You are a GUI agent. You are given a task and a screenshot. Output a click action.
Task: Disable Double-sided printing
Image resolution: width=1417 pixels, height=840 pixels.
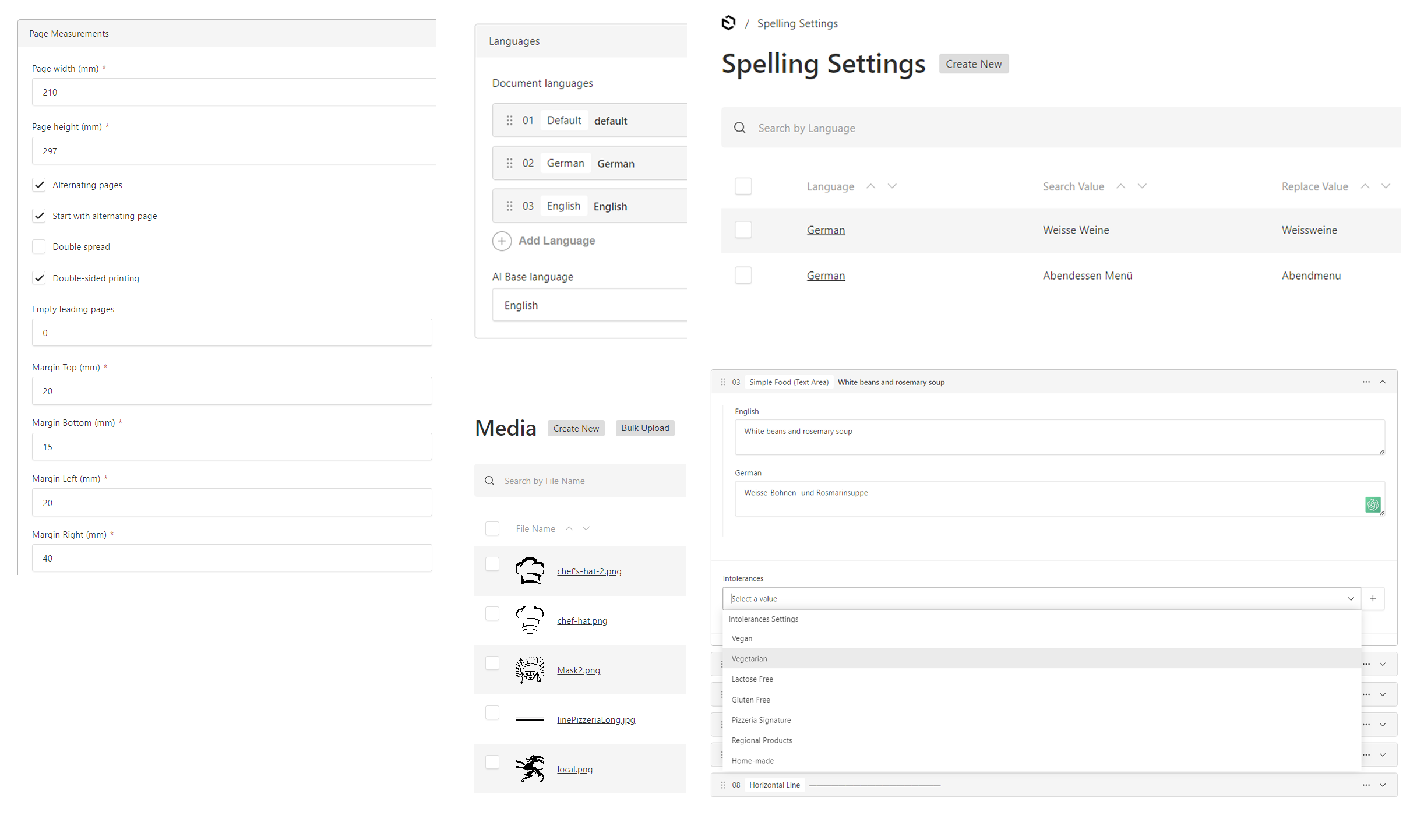(x=38, y=278)
